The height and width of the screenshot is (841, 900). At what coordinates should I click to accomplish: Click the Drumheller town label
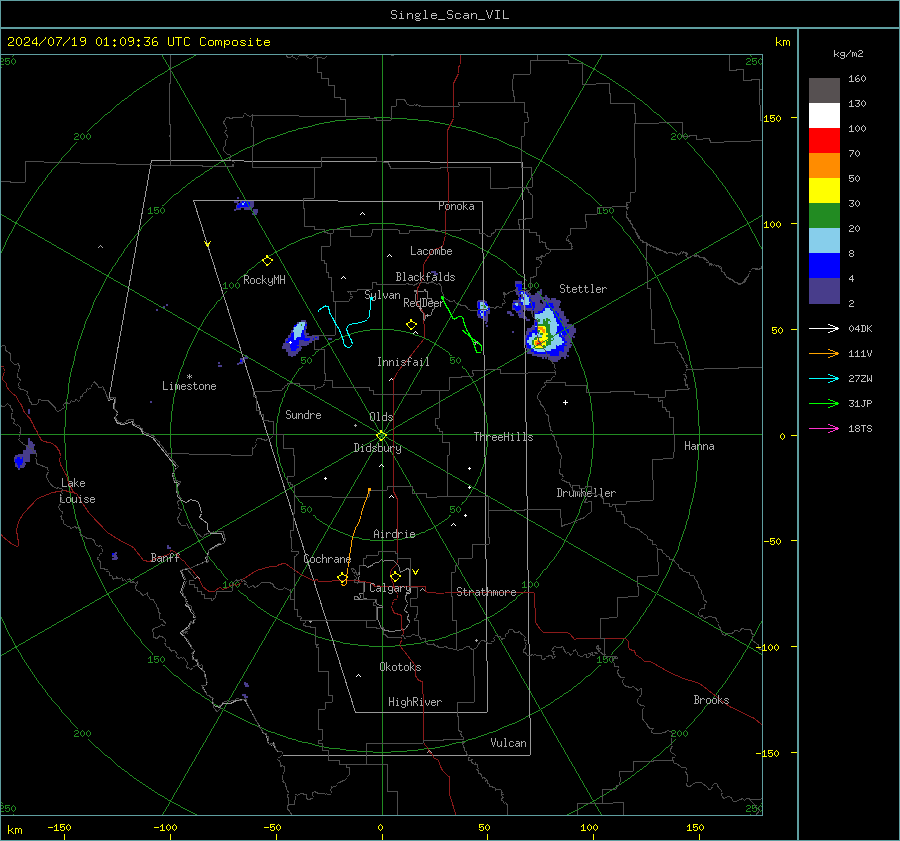[586, 493]
